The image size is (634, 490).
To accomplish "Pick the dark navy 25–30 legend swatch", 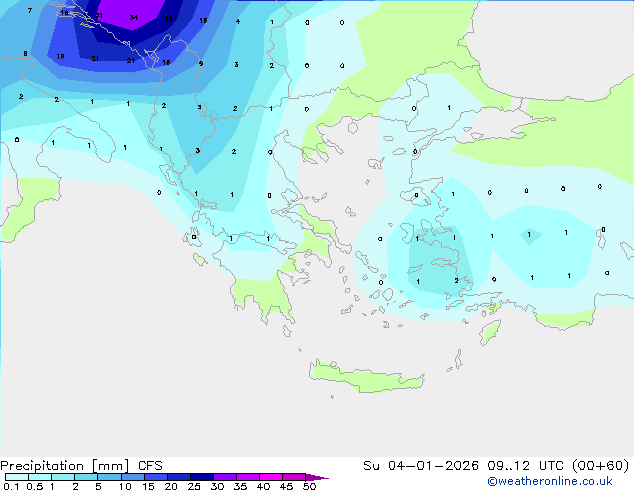I will (x=202, y=477).
